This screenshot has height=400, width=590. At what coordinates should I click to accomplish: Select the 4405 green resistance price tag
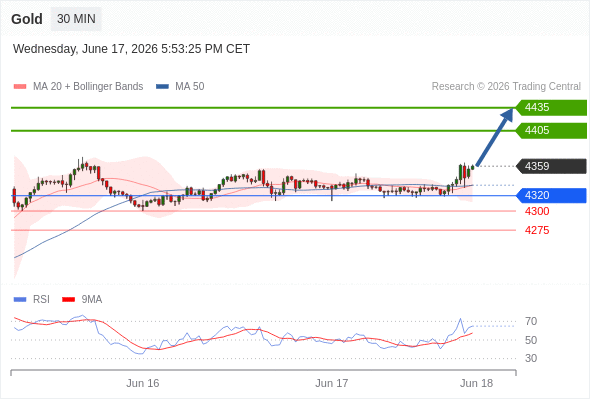pyautogui.click(x=551, y=131)
